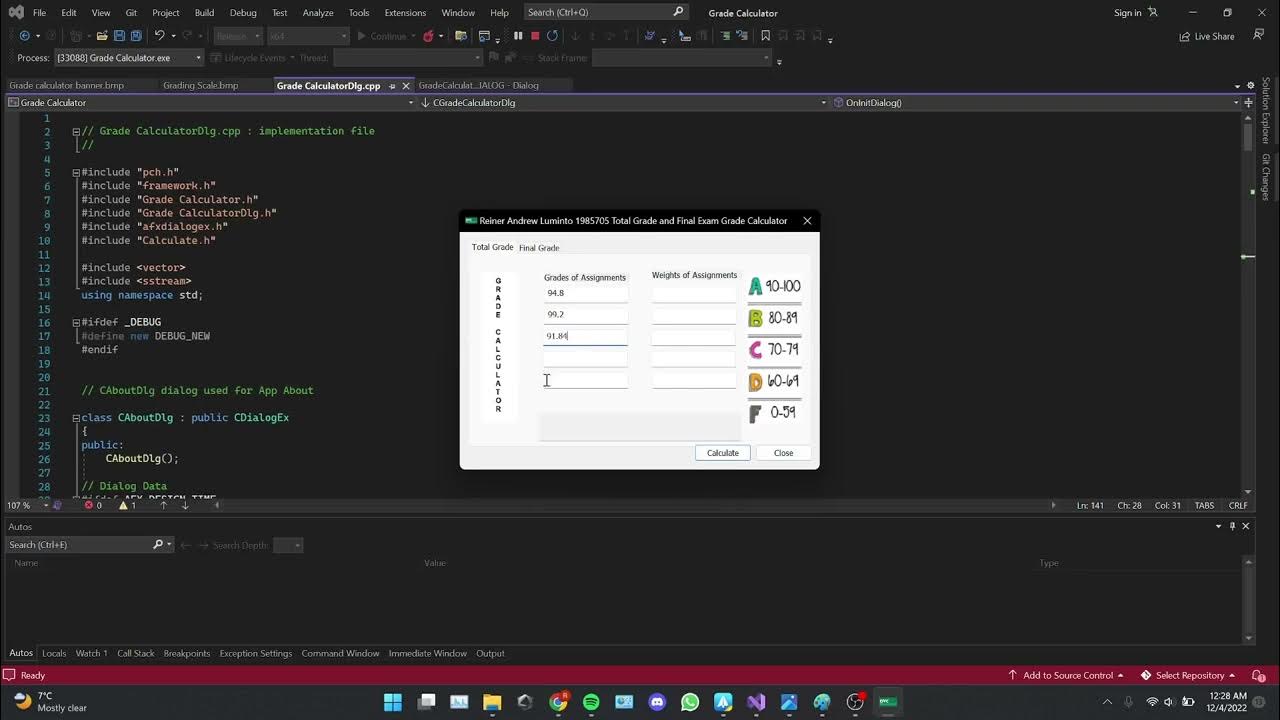
Task: Click the Calculate button
Action: pyautogui.click(x=723, y=453)
